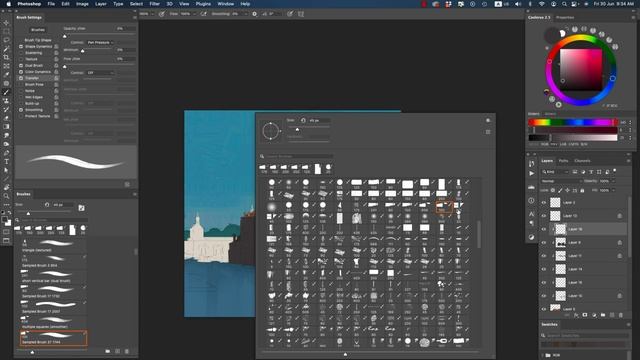The image size is (640, 360).
Task: Open the Brush Settings panel menu
Action: [134, 18]
